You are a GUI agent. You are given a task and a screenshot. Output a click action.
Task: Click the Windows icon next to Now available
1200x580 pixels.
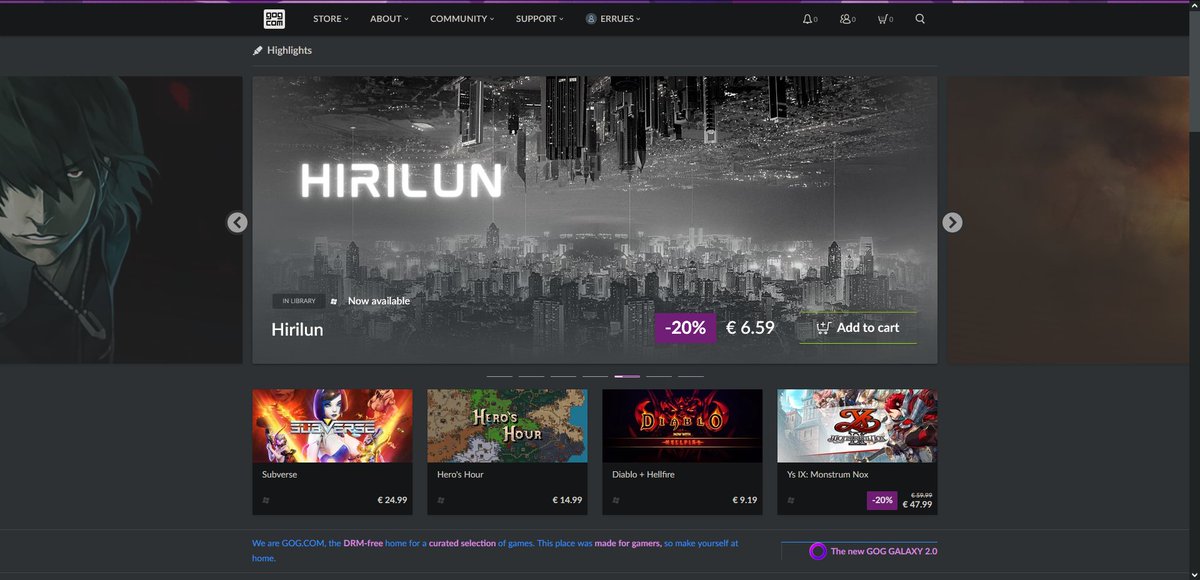(334, 301)
